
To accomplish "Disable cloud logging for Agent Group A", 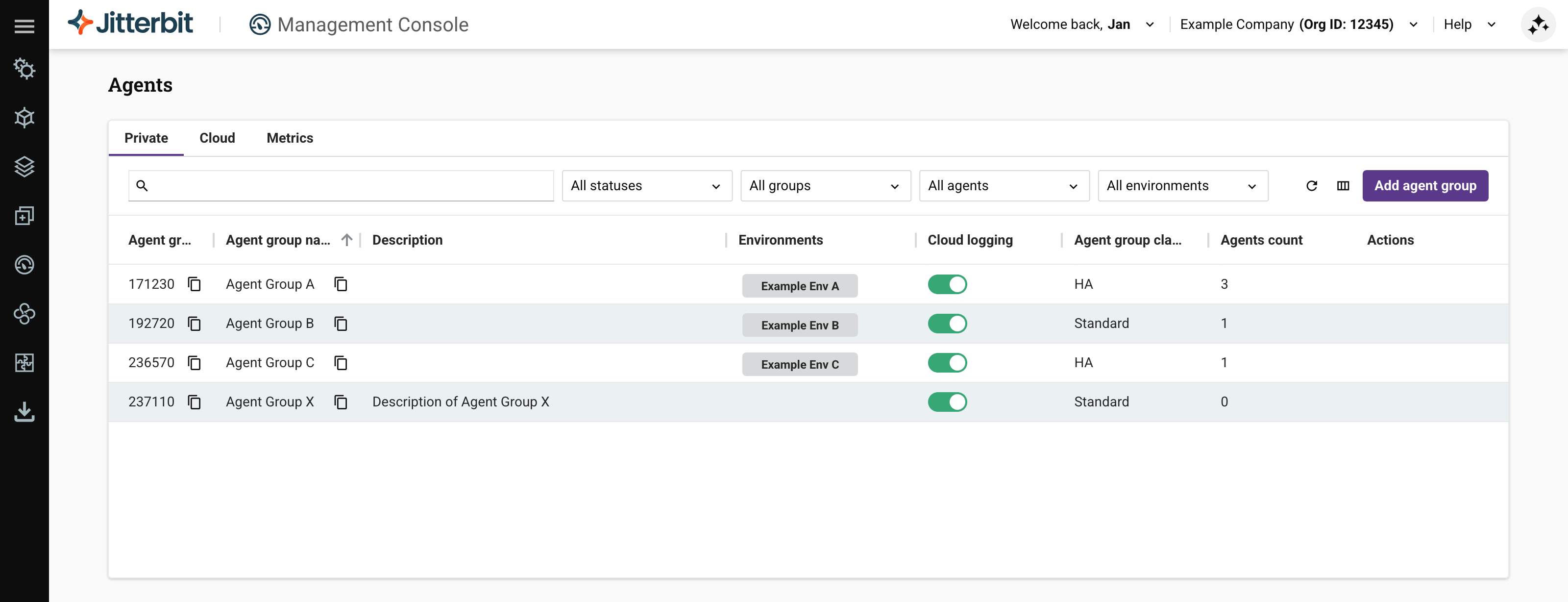I will point(947,284).
